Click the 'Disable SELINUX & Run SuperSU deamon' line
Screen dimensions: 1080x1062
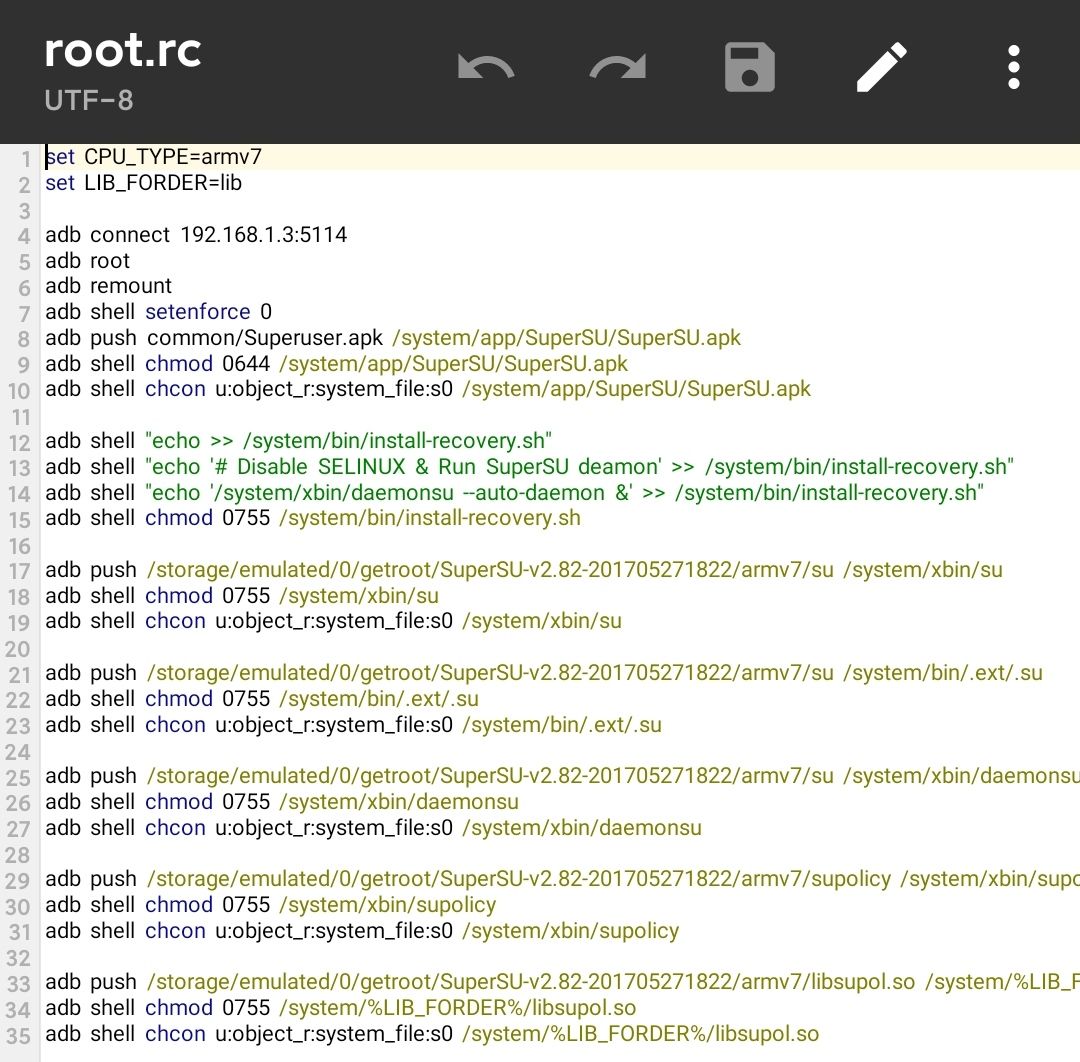tap(529, 467)
